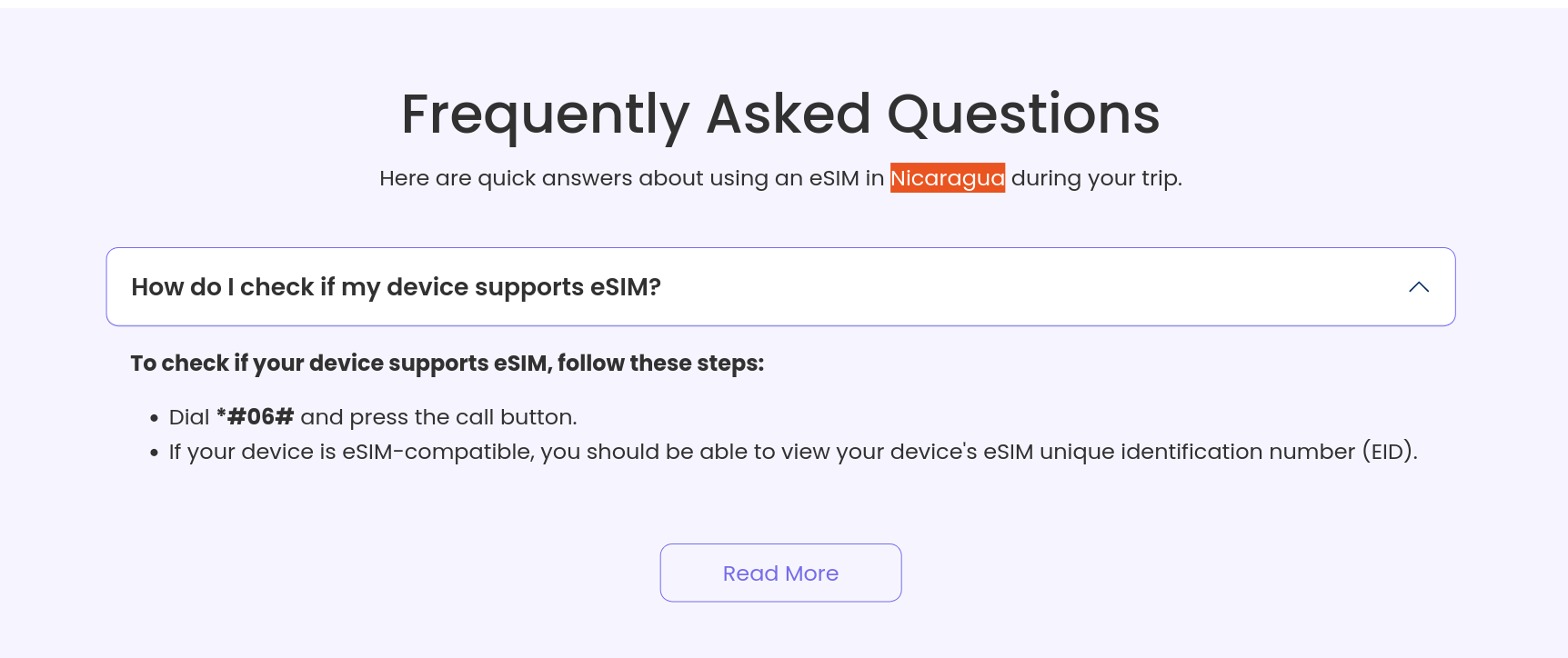Click the (EID) abbreviation in the answer
This screenshot has width=1568, height=658.
[1389, 452]
